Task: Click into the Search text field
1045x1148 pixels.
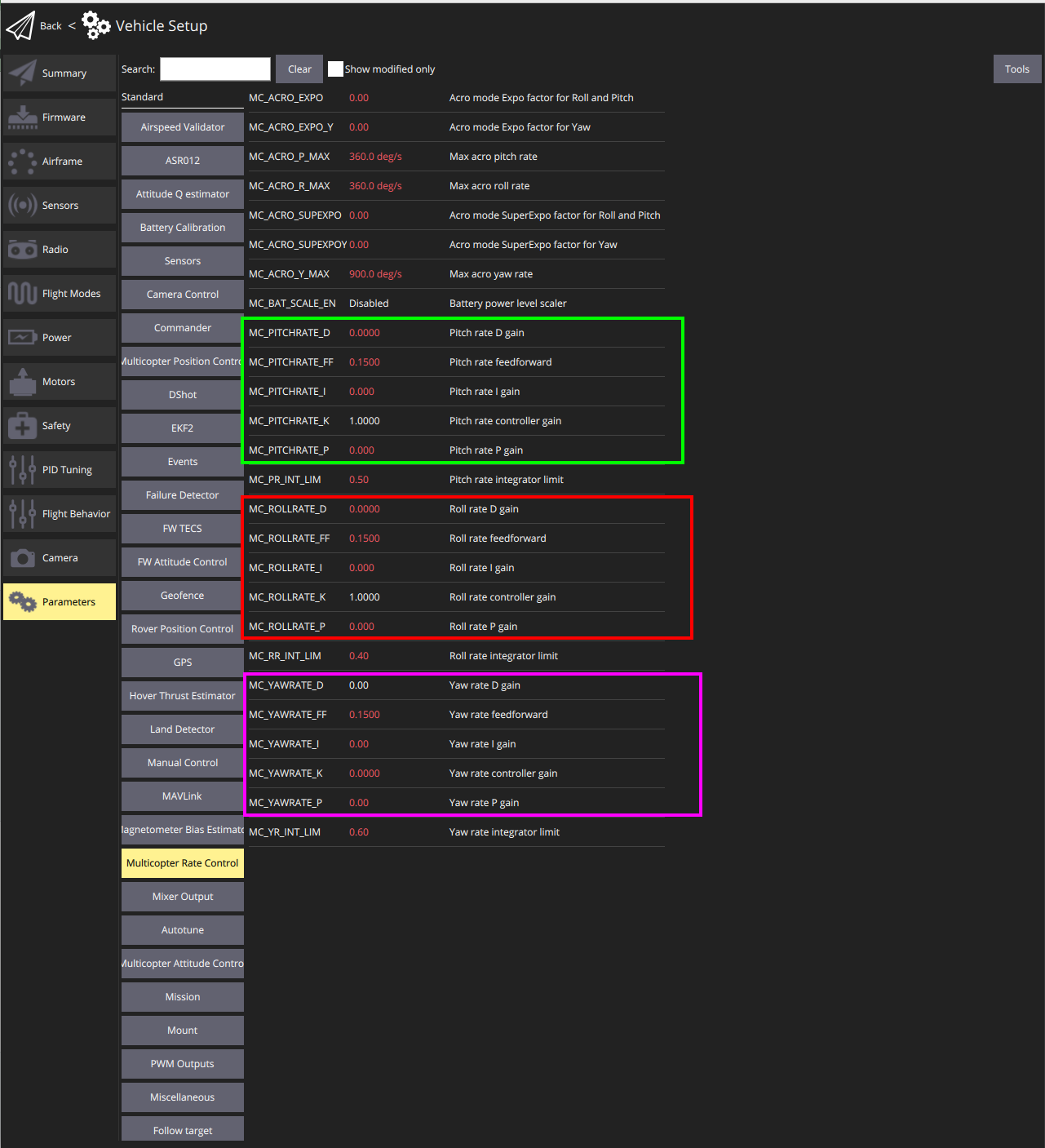Action: pyautogui.click(x=215, y=69)
